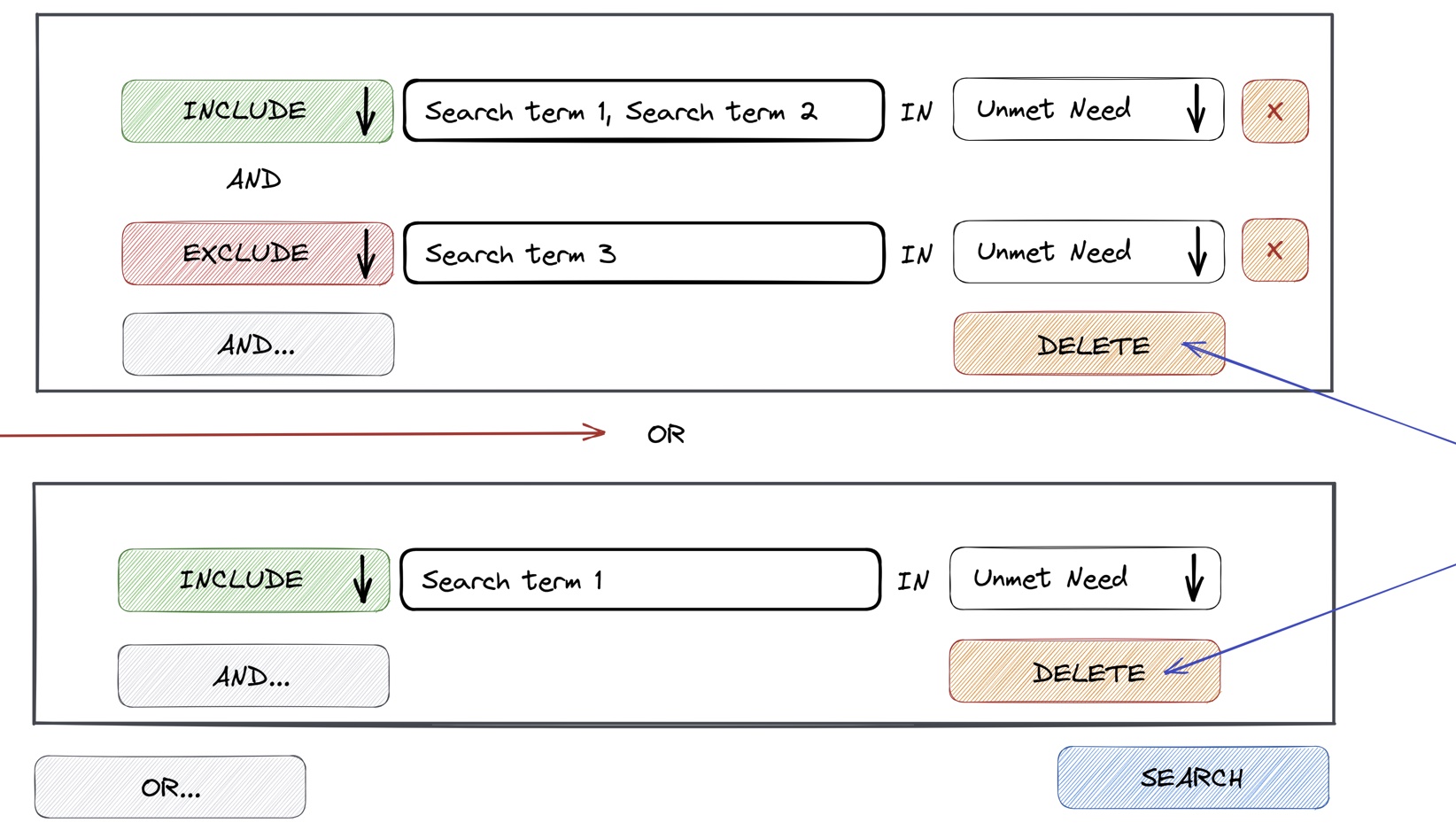Run the query with the SEARCH button
Image resolution: width=1456 pixels, height=823 pixels.
click(1192, 778)
